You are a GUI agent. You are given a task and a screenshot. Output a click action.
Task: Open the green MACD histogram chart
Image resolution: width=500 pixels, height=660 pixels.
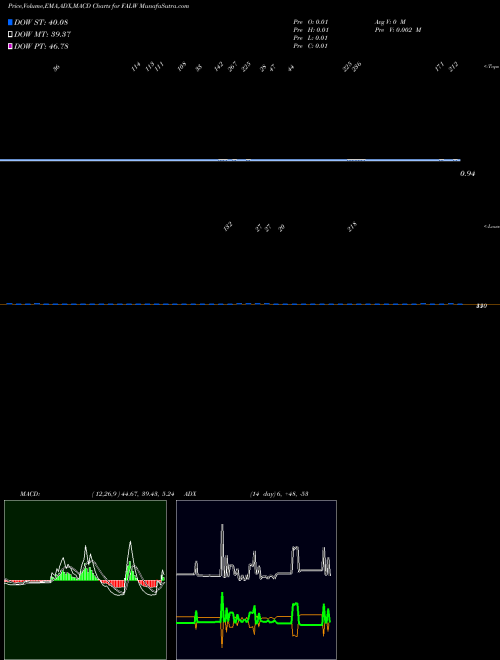pyautogui.click(x=85, y=580)
